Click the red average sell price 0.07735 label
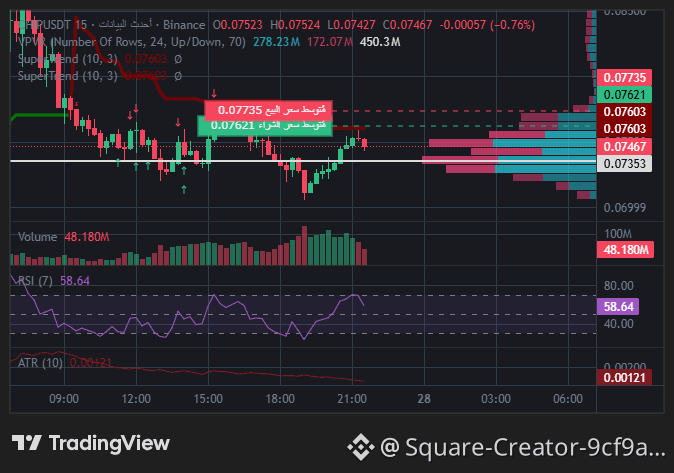This screenshot has height=473, width=674. [x=269, y=110]
